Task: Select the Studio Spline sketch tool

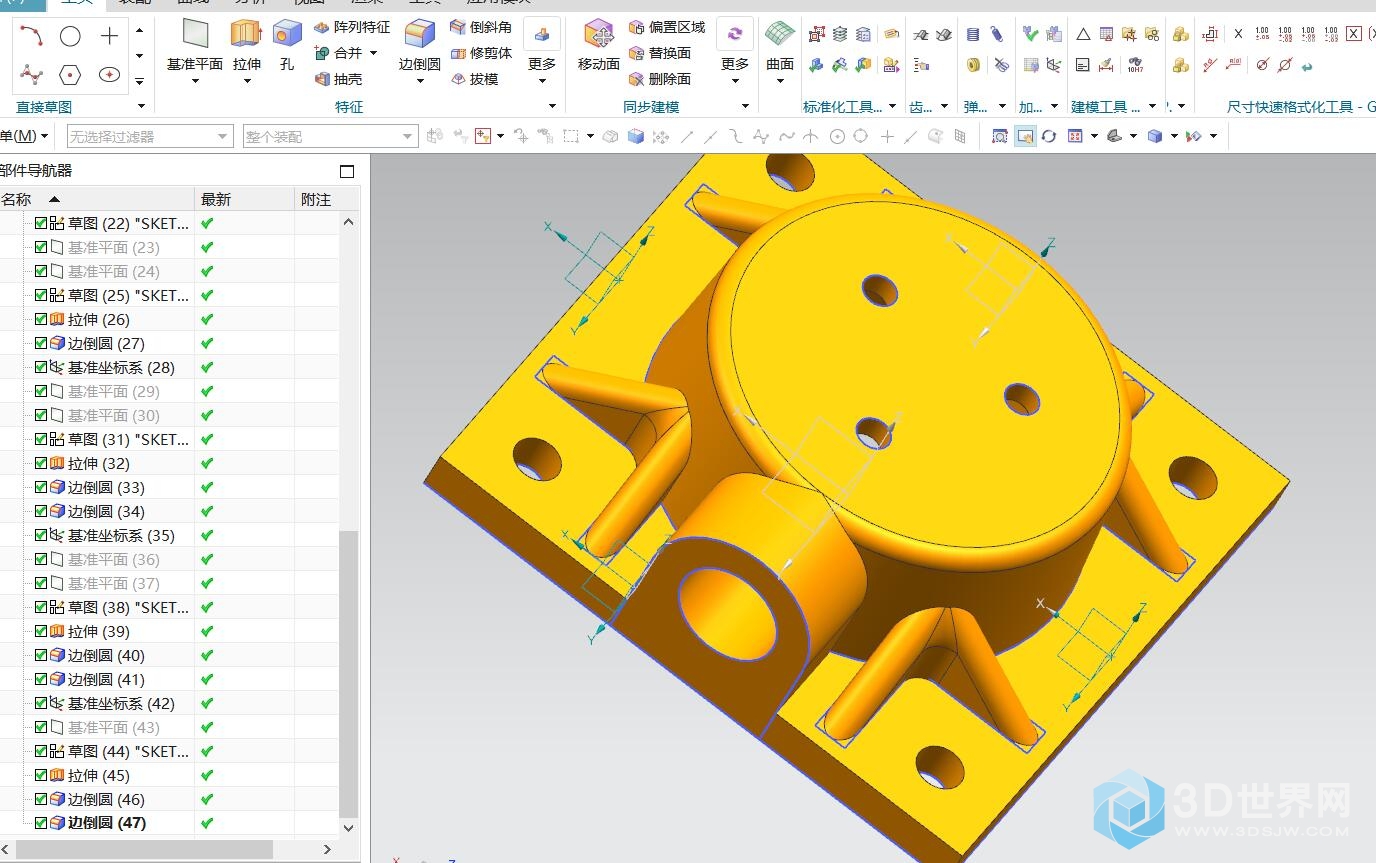Action: [x=31, y=75]
